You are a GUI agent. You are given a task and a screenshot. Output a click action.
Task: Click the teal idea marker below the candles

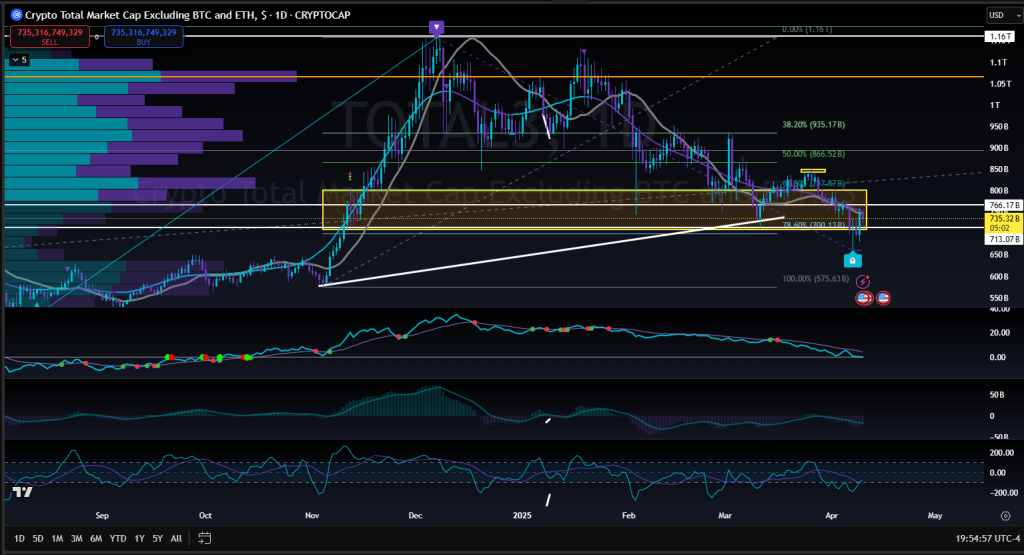(x=852, y=260)
